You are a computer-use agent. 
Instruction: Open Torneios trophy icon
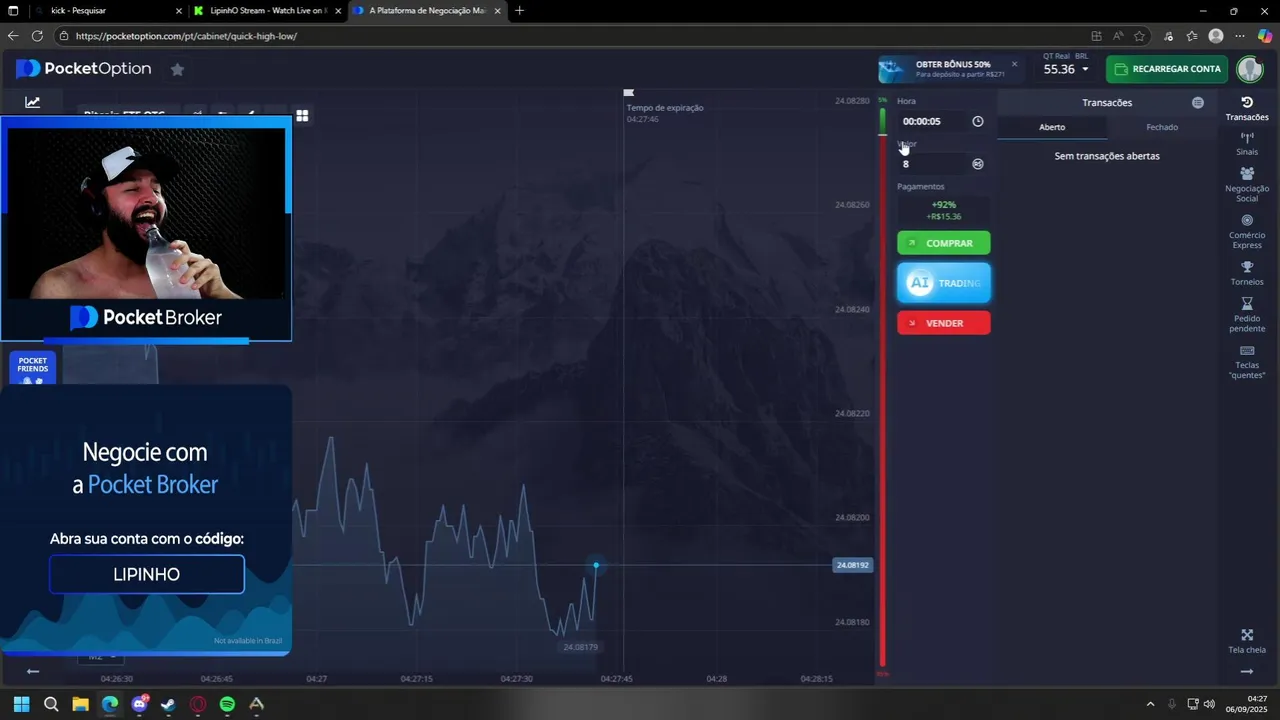1247,273
